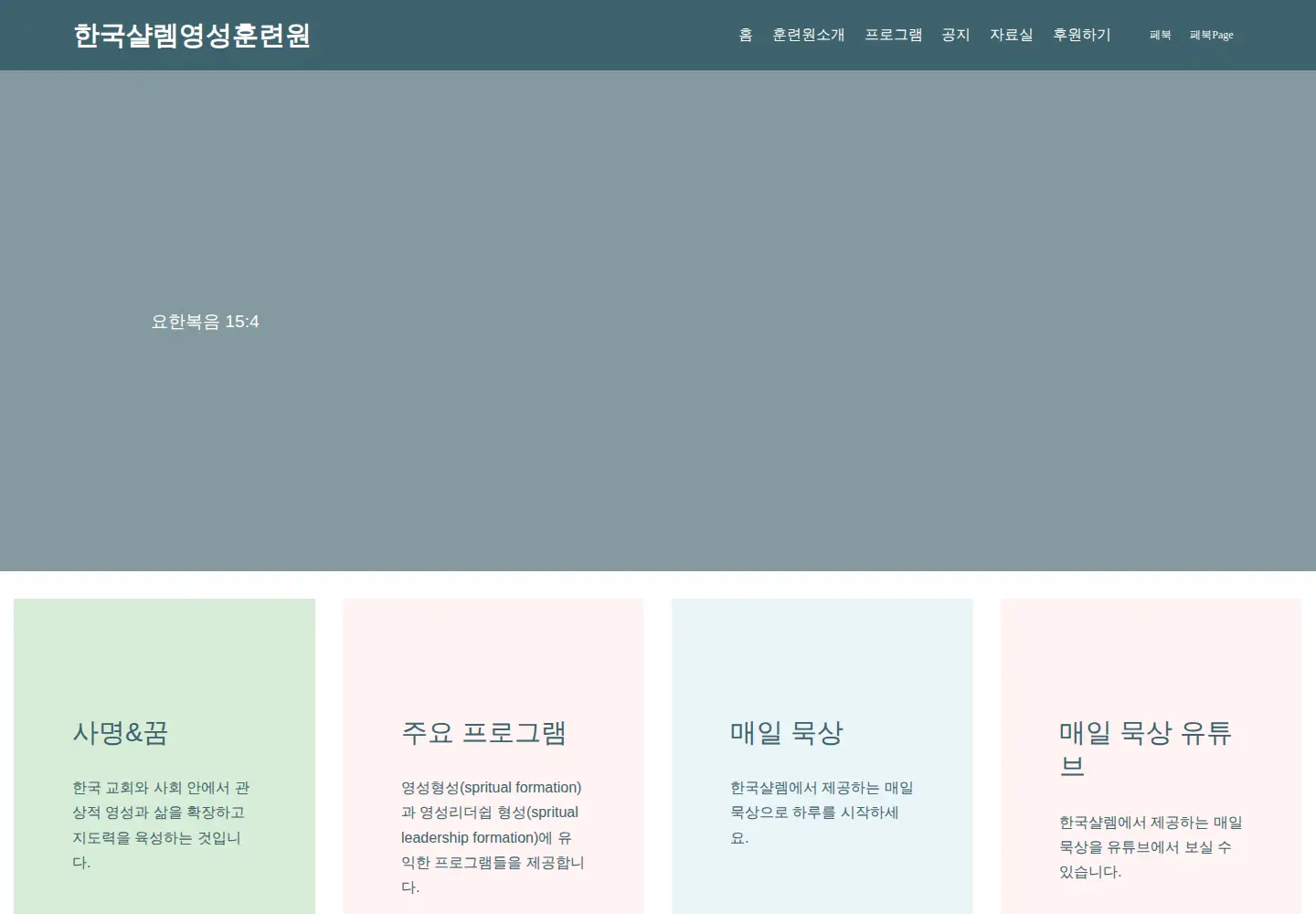The width and height of the screenshot is (1316, 914).
Task: Click the text ending 하루를 시작하세요
Action: click(x=822, y=813)
